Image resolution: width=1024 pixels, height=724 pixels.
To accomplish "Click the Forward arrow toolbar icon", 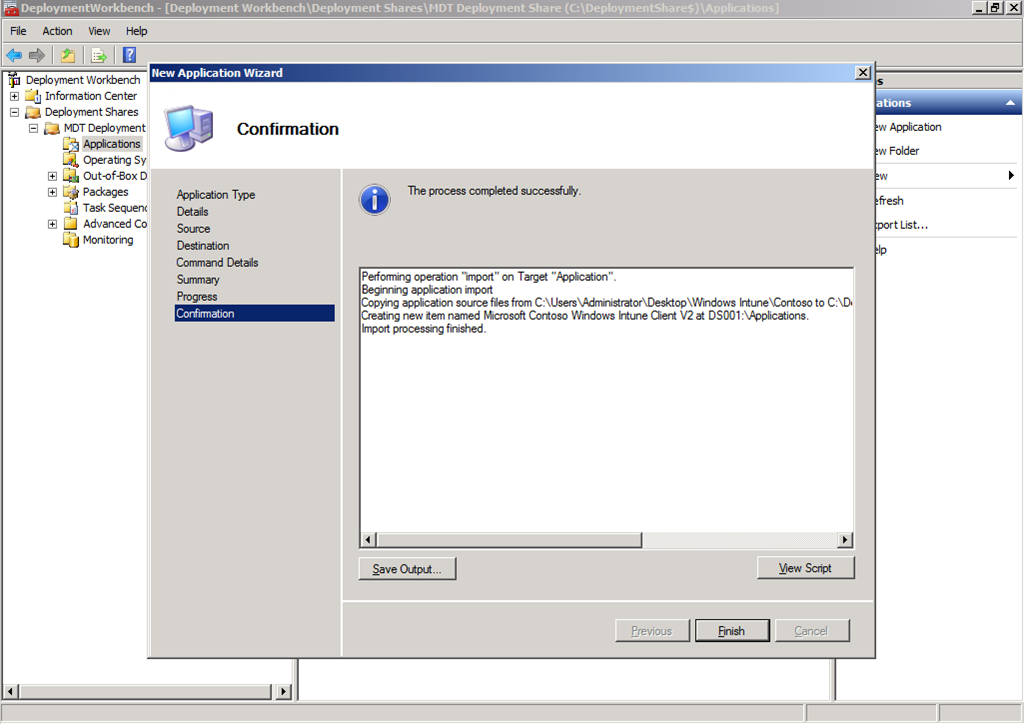I will click(x=37, y=55).
